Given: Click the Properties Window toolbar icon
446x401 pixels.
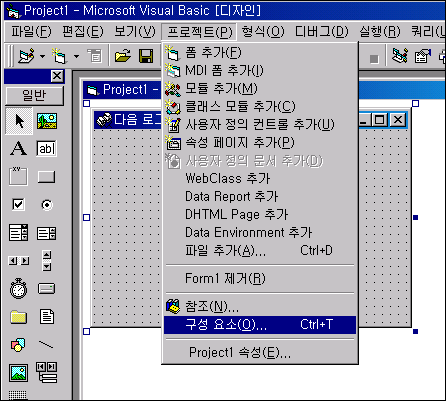Looking at the screenshot, I should [x=423, y=56].
